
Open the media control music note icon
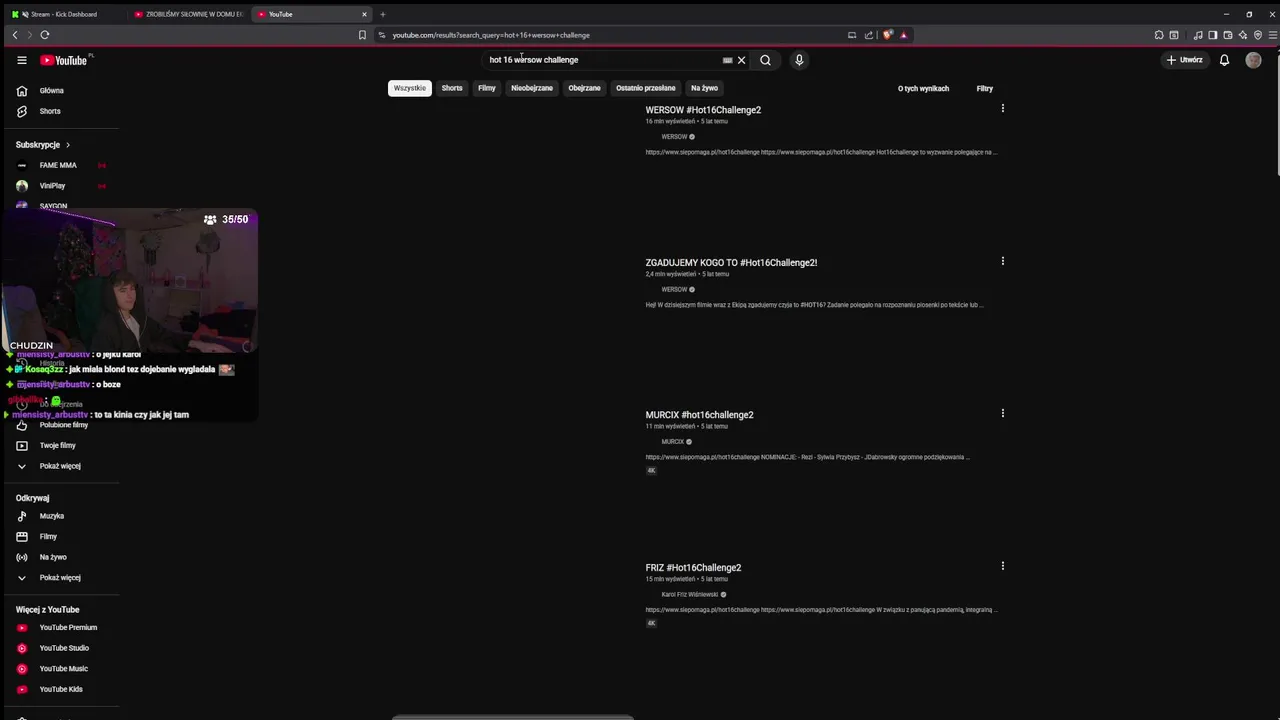tap(1198, 35)
